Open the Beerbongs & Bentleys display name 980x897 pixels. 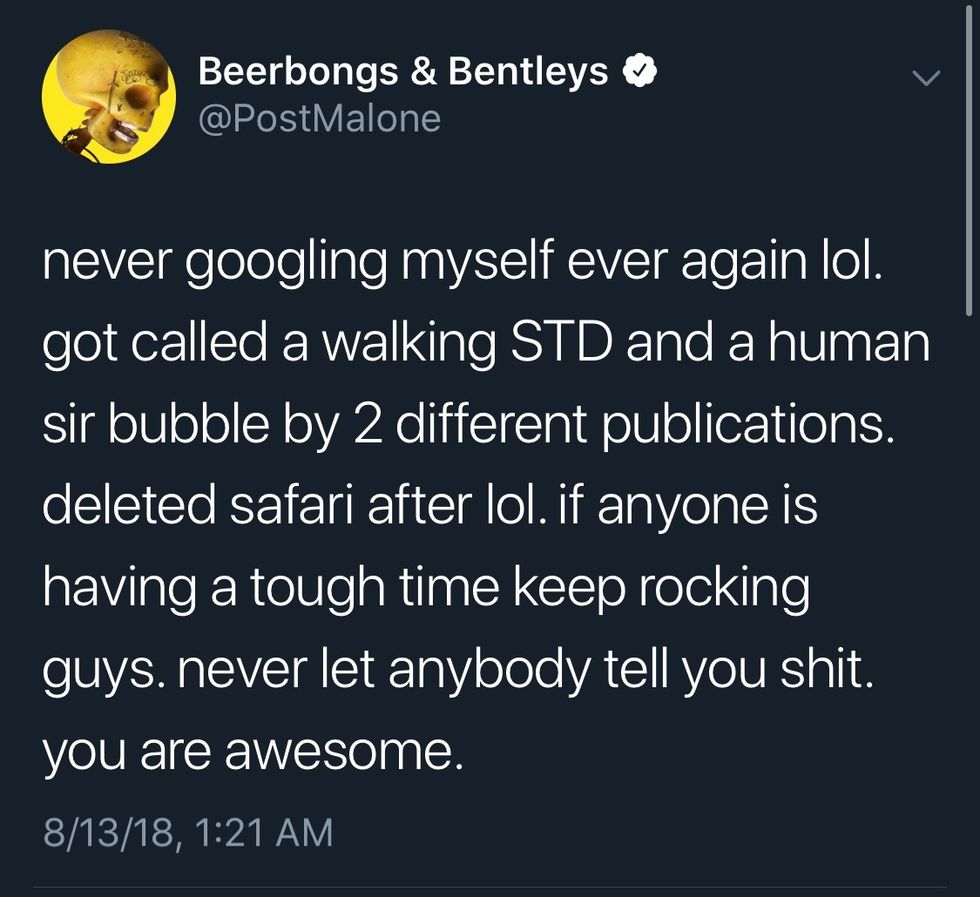[x=403, y=72]
